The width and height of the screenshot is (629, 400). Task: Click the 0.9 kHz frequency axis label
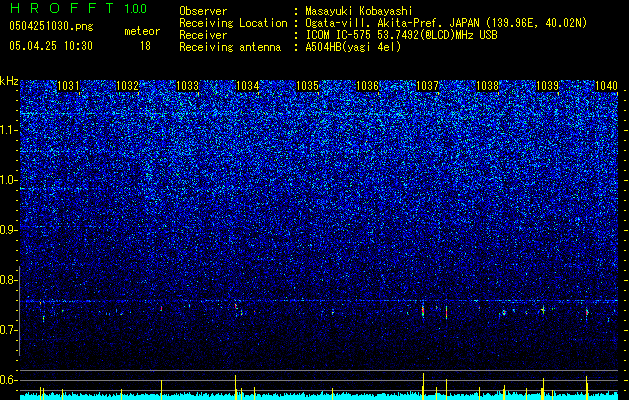point(9,230)
